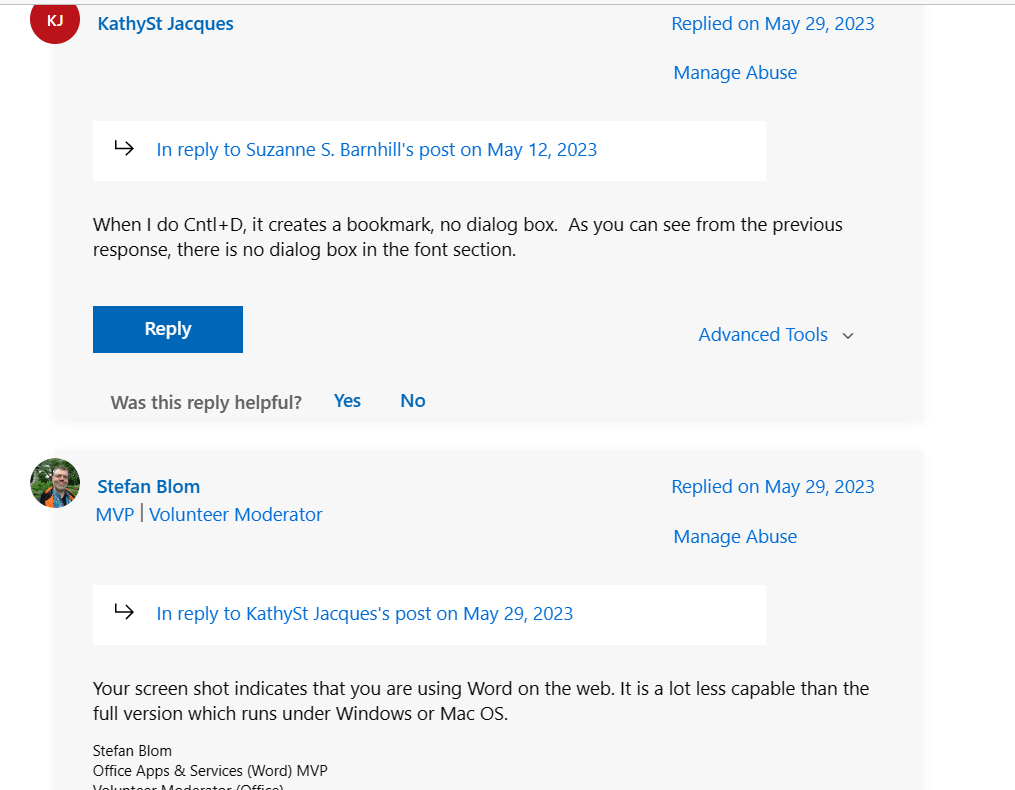Expand the Advanced Tools menu
The image size is (1015, 790).
pyautogui.click(x=763, y=334)
